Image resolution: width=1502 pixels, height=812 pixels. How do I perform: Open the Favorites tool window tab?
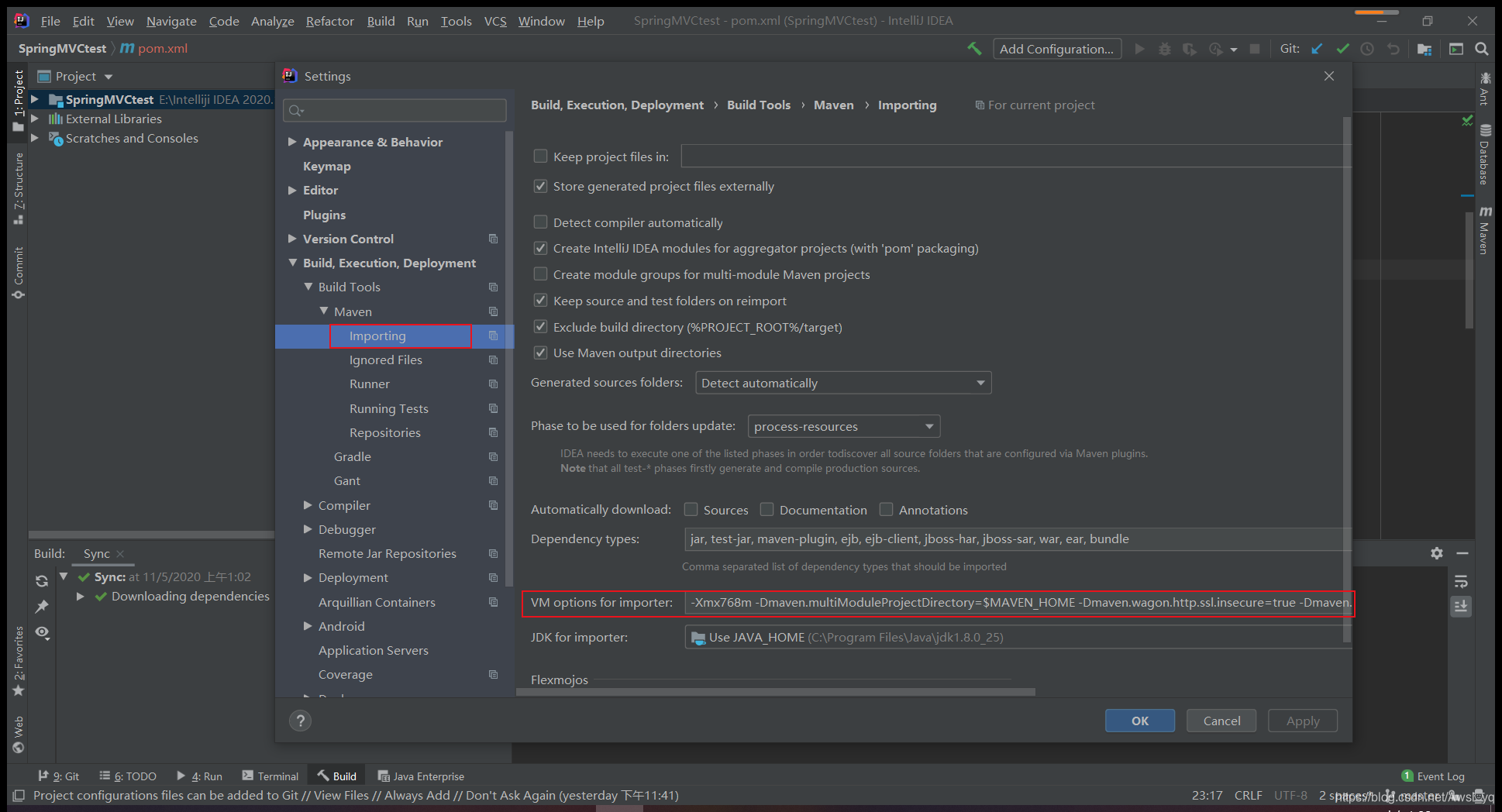pos(19,661)
